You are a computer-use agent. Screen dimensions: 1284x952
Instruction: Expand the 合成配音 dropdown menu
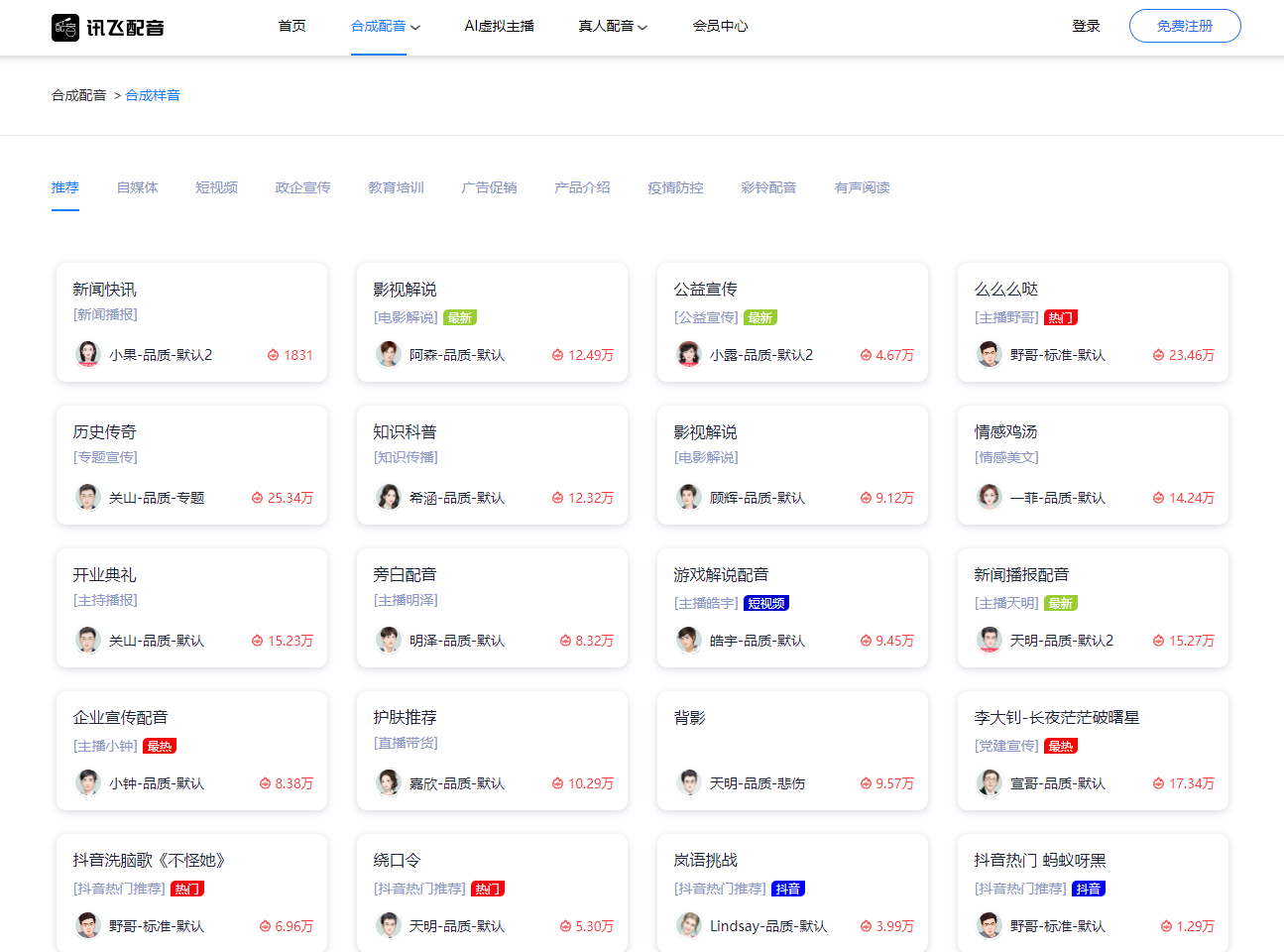click(x=386, y=26)
